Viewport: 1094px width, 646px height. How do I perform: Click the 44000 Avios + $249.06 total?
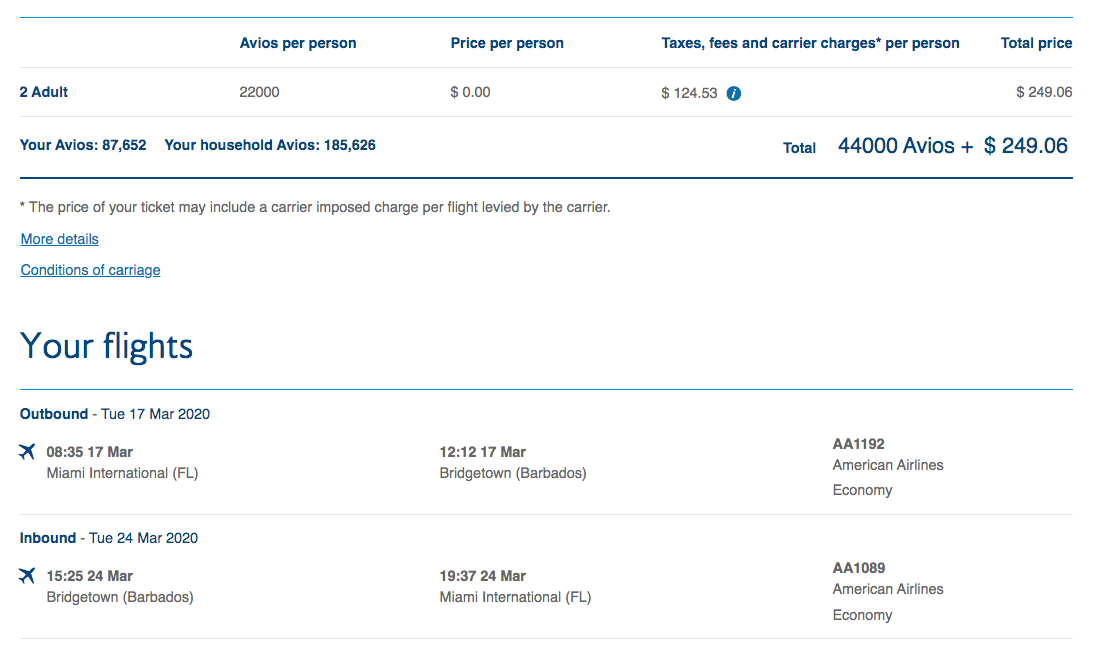click(952, 146)
